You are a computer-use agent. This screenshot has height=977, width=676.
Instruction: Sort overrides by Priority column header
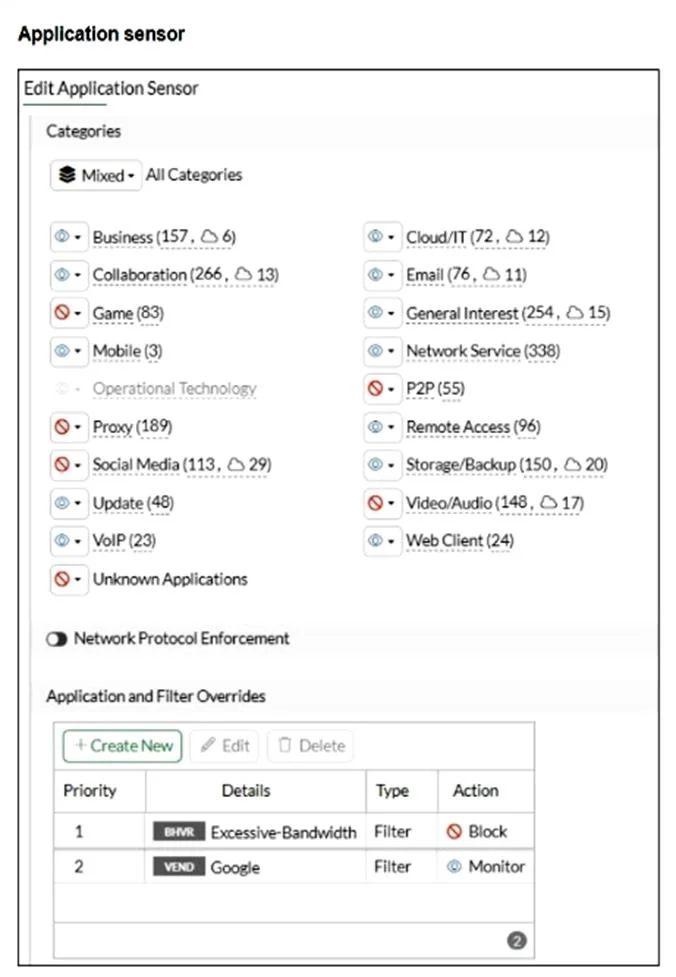pos(90,791)
